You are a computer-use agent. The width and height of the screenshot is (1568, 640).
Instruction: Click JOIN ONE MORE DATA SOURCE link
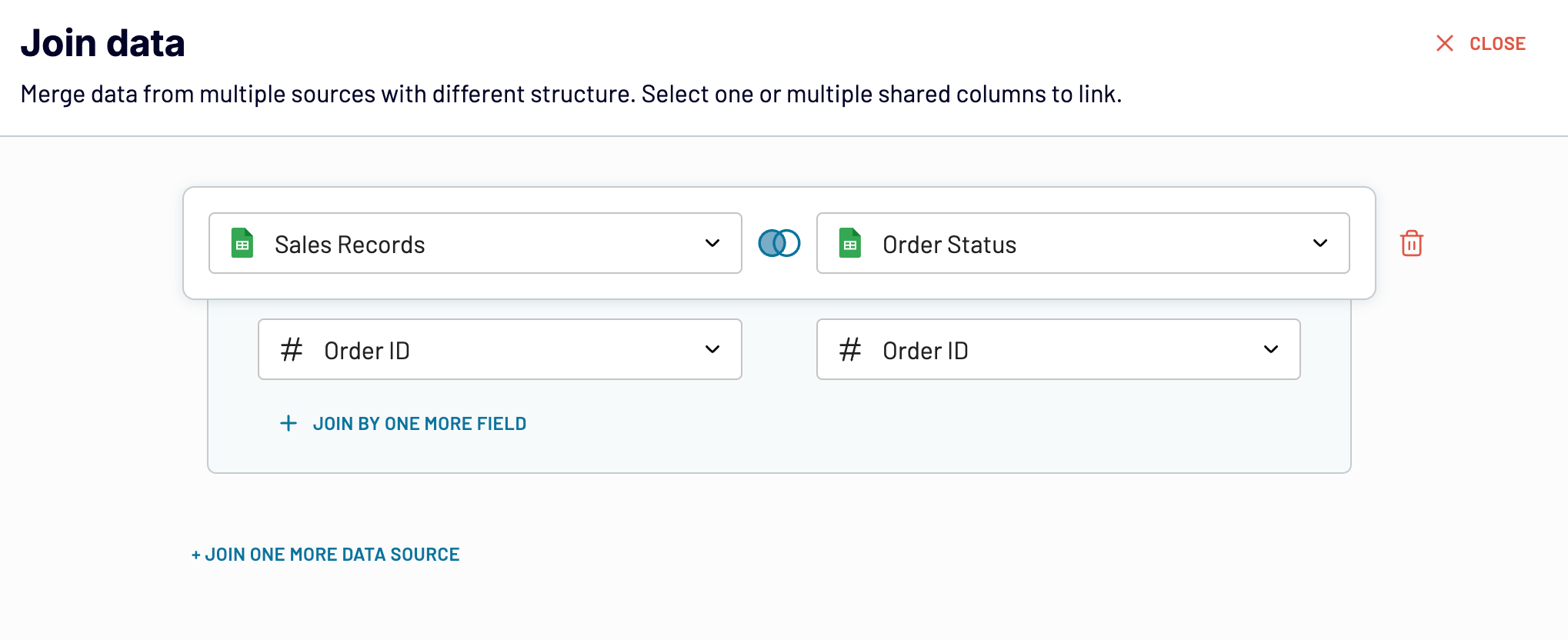pos(325,555)
